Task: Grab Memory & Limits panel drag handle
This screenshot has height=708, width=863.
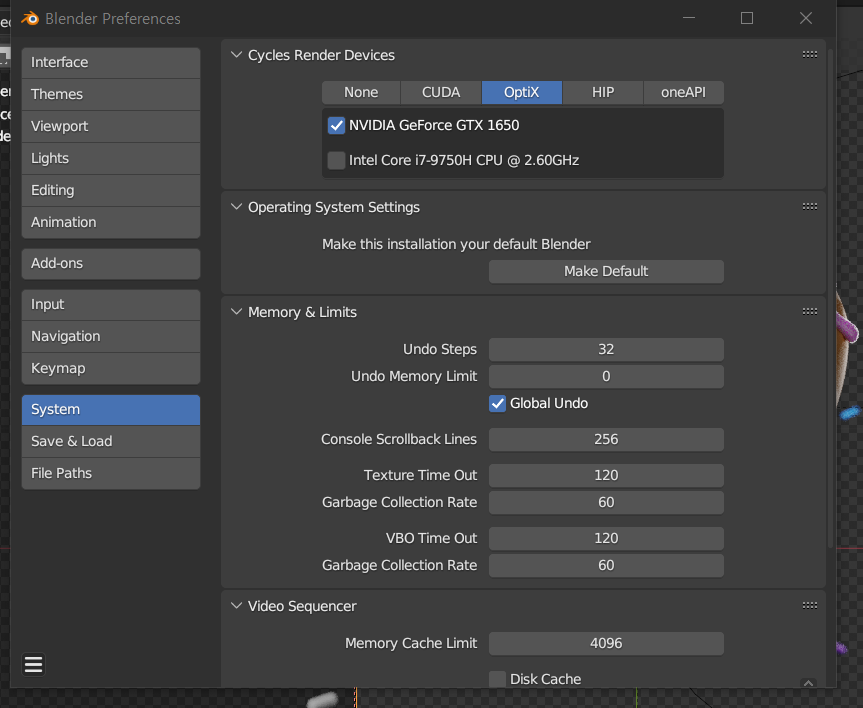Action: click(x=810, y=312)
